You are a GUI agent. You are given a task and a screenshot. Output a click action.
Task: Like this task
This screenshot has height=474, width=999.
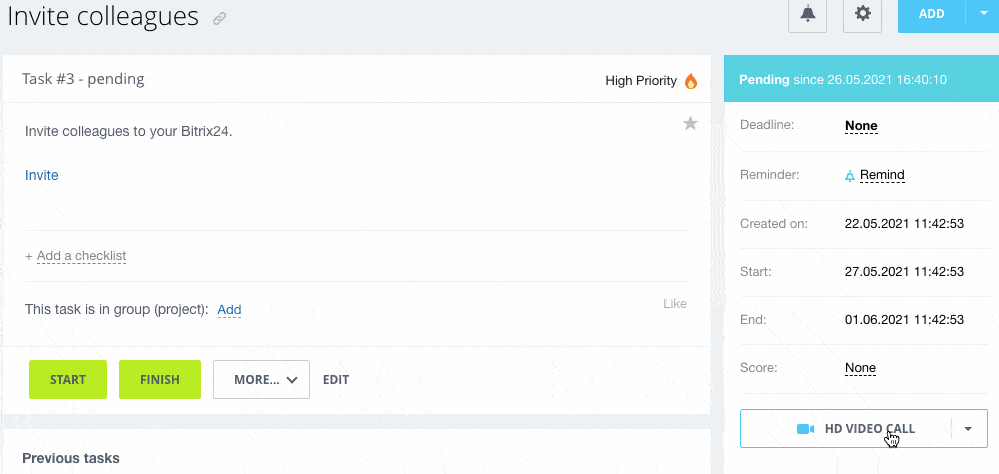pyautogui.click(x=675, y=303)
